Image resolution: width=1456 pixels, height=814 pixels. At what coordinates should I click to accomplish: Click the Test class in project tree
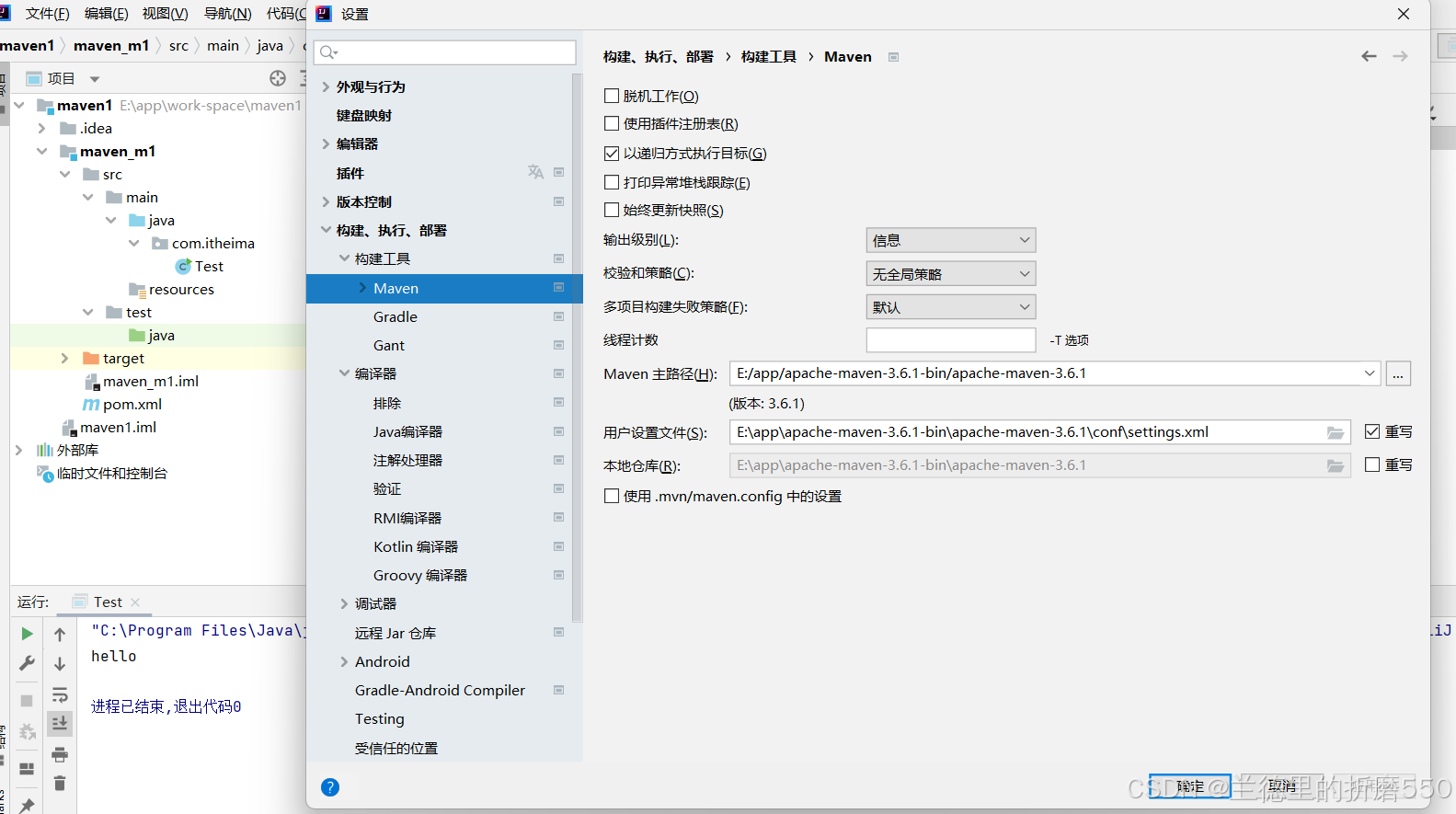tap(200, 266)
